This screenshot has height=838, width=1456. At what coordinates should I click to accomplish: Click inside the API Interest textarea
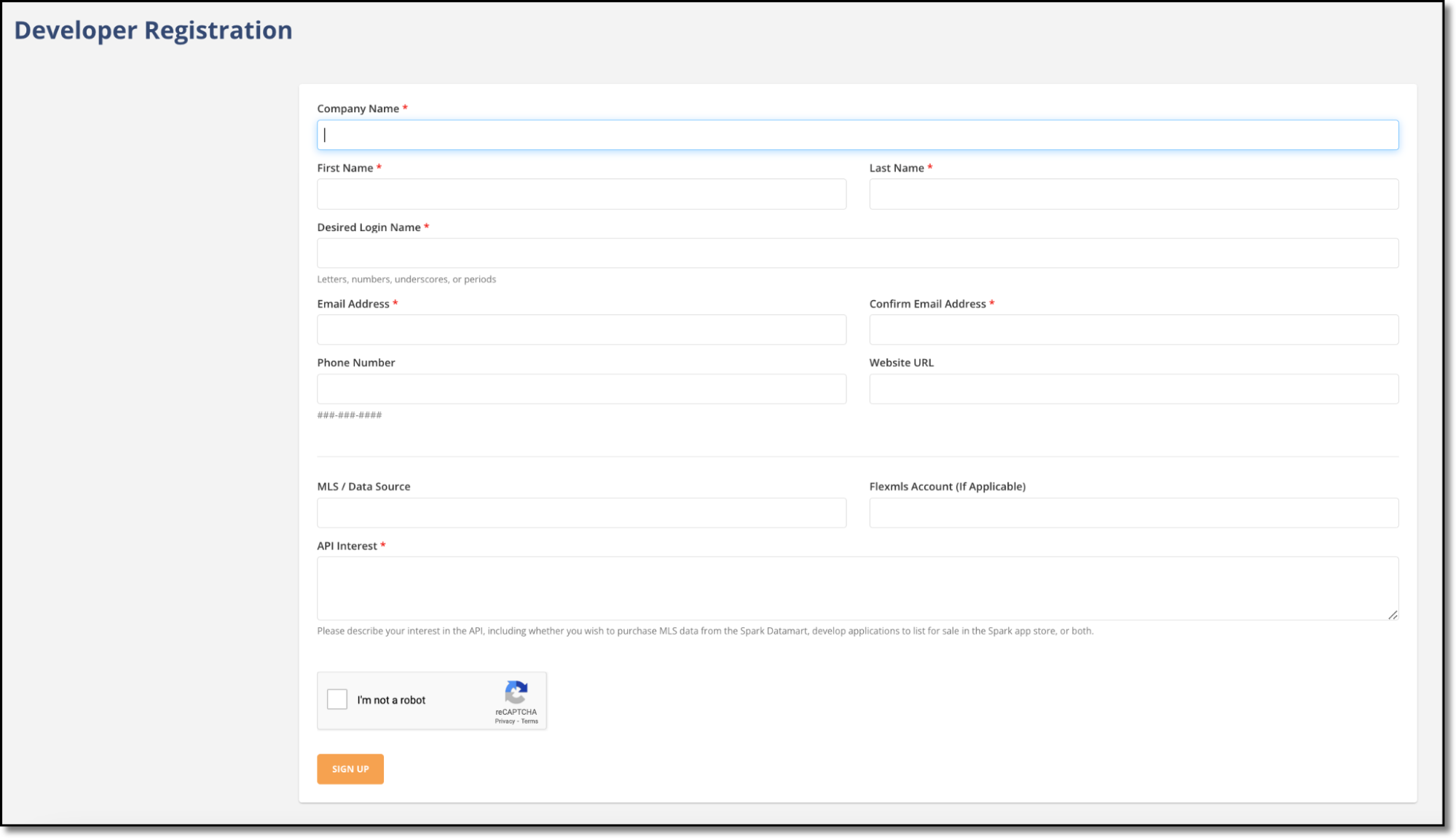click(857, 588)
